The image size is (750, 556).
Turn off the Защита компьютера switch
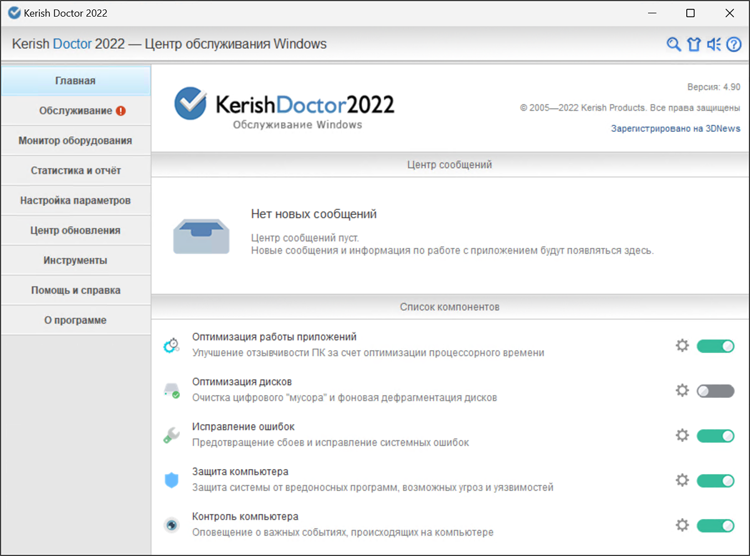[x=715, y=480]
